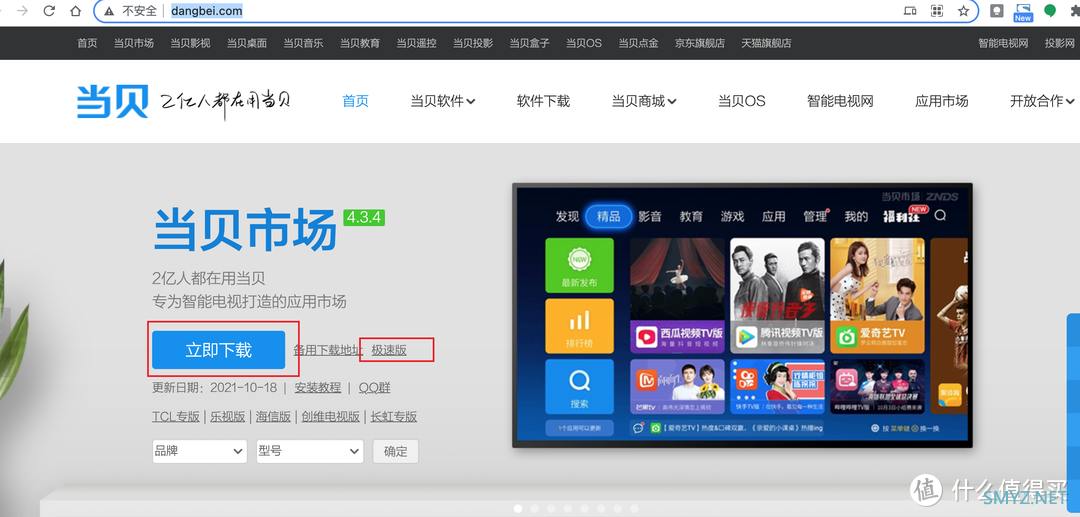This screenshot has width=1080, height=517.
Task: Open the 极速版 link
Action: click(389, 350)
